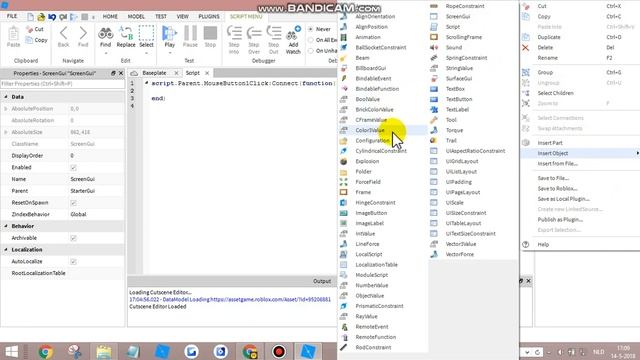640x360 pixels.
Task: Click the Filter Properties search field
Action: coord(62,84)
